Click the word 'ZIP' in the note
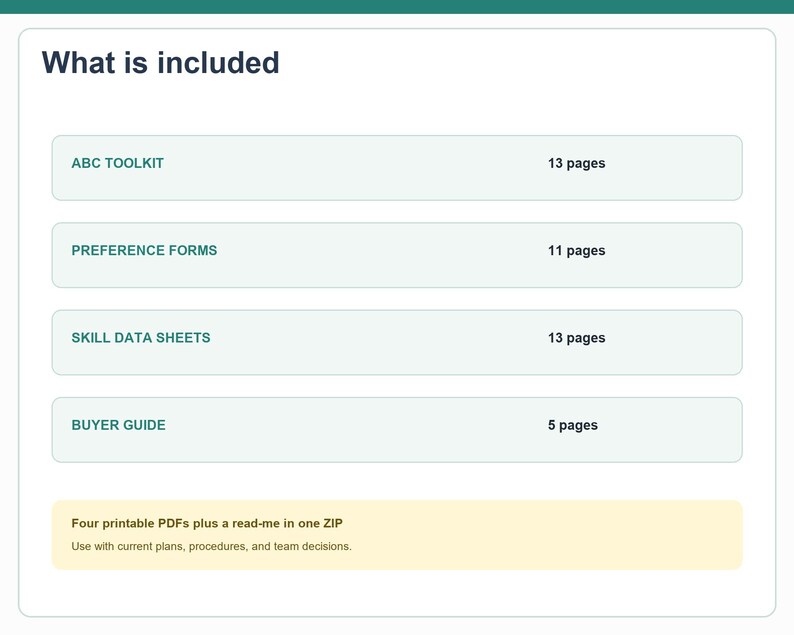 pyautogui.click(x=333, y=523)
